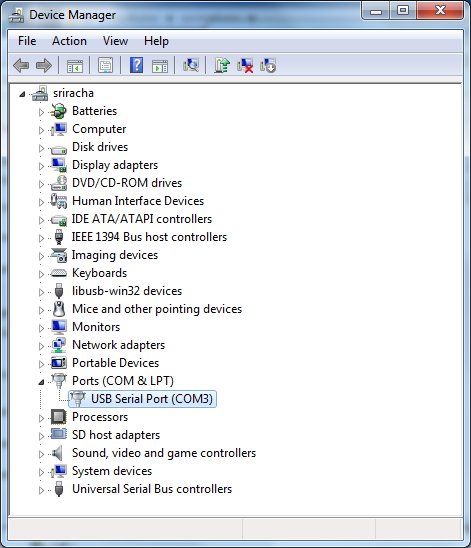This screenshot has width=471, height=548.
Task: Click the Disable device toolbar icon
Action: pyautogui.click(x=268, y=65)
